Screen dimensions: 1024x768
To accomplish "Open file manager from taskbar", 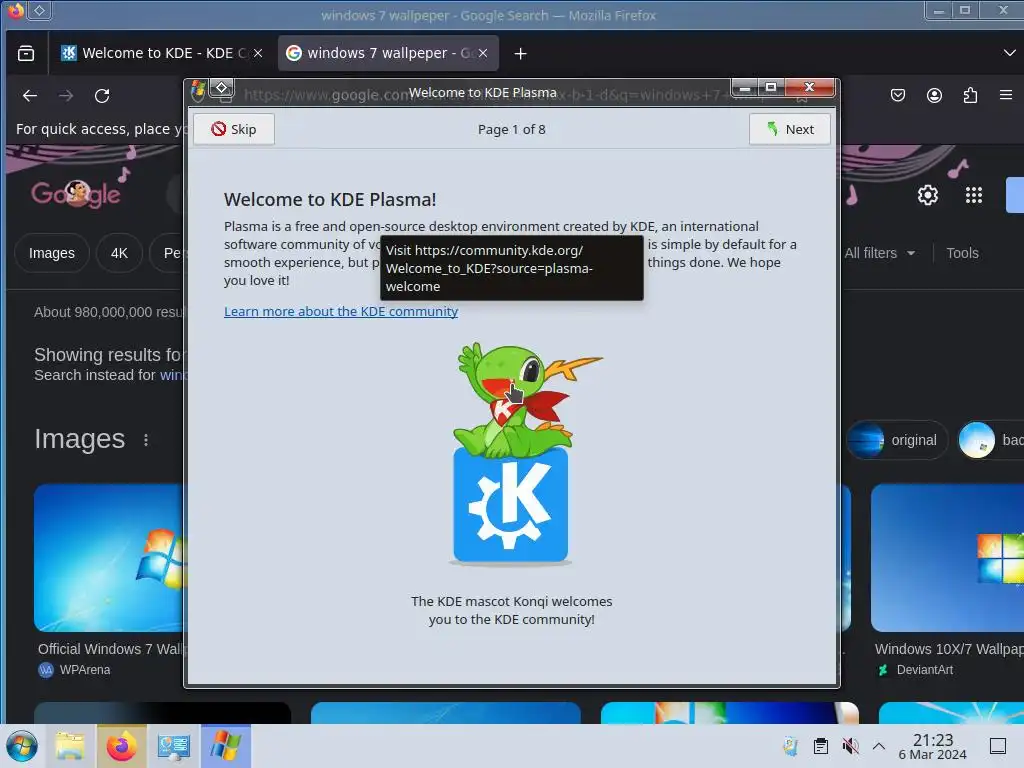I will (x=70, y=746).
